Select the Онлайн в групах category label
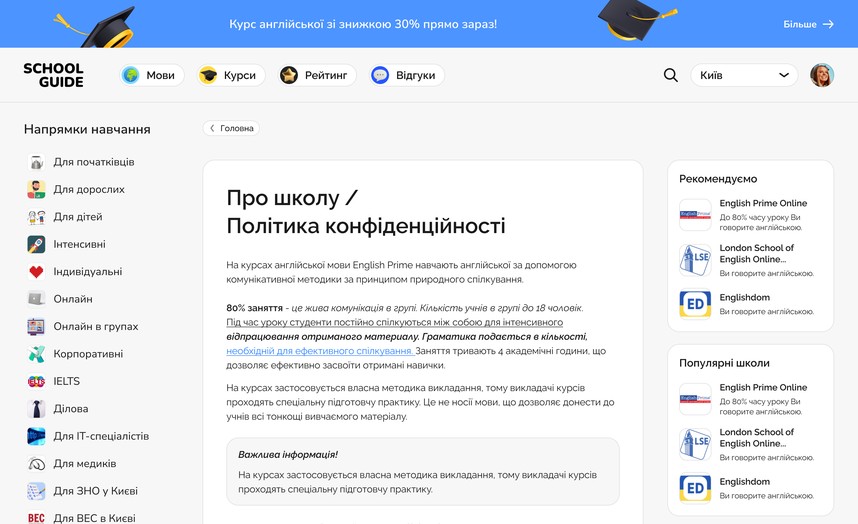 [x=96, y=326]
